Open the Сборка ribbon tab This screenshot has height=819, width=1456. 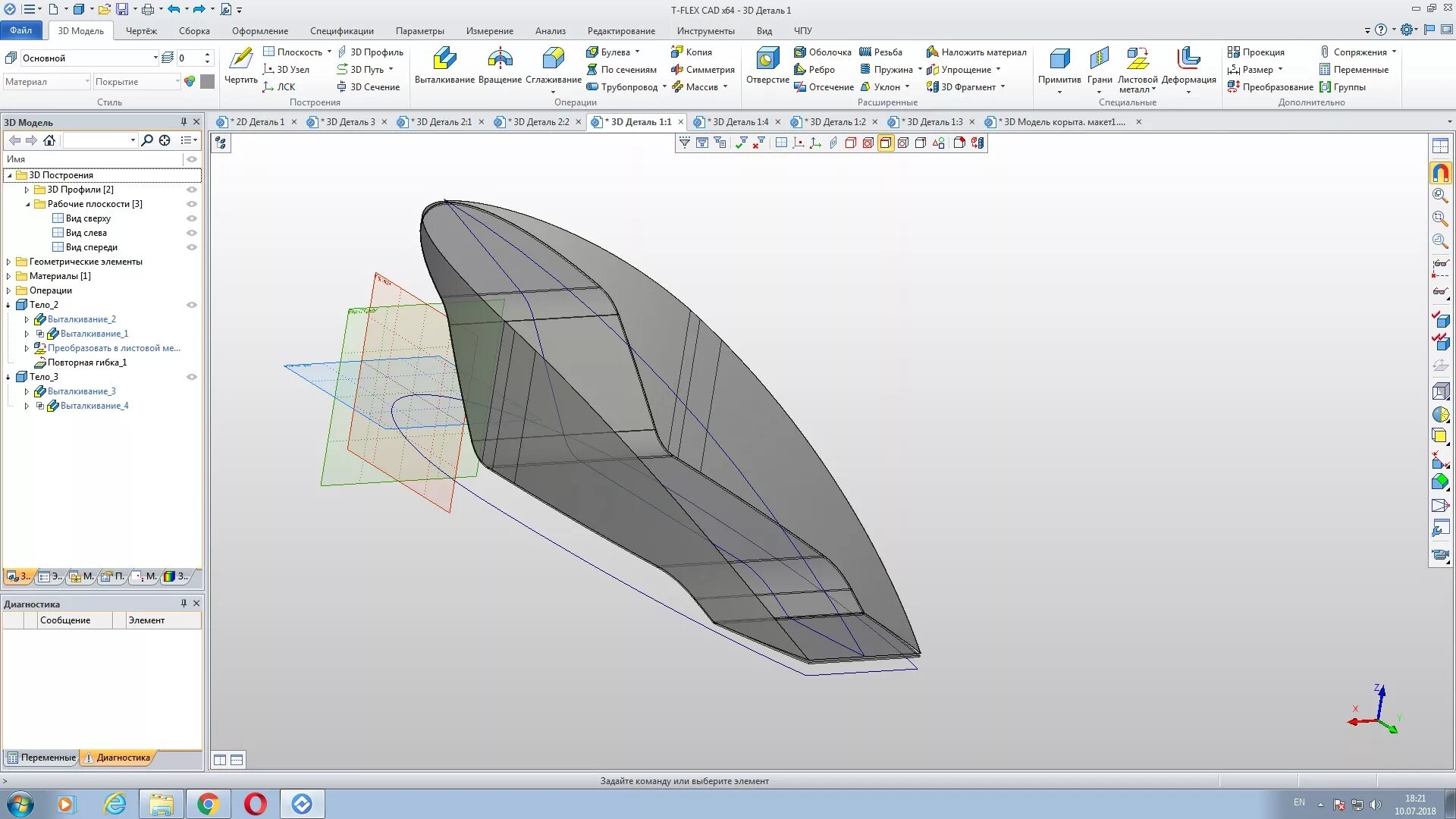coord(194,31)
